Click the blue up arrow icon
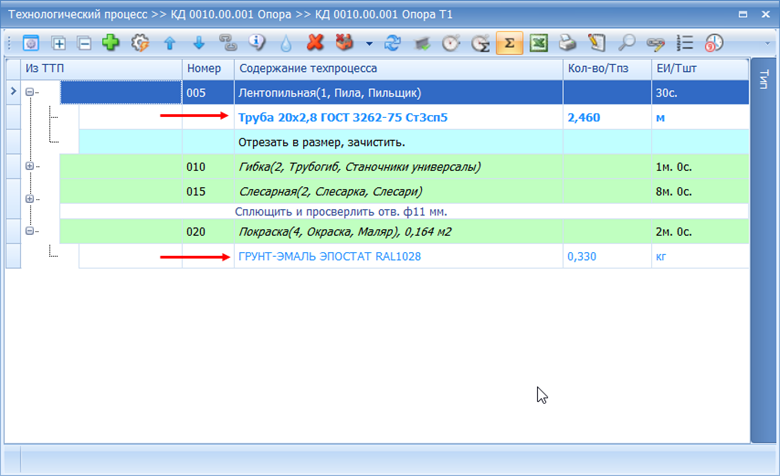Viewport: 780px width, 476px height. (170, 43)
